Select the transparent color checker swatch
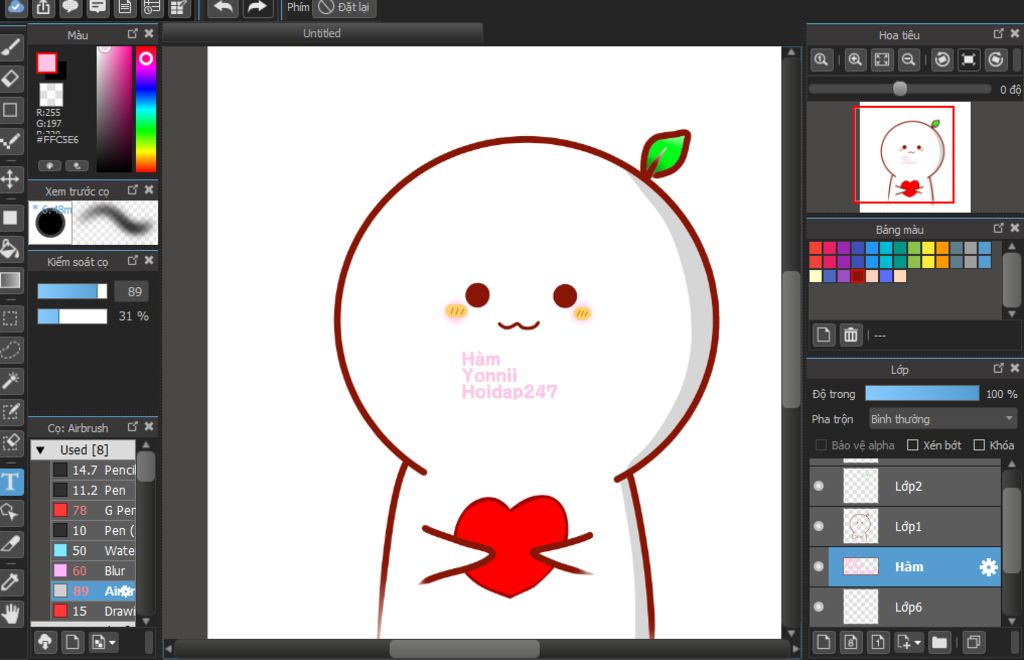The width and height of the screenshot is (1024, 660). 52,95
